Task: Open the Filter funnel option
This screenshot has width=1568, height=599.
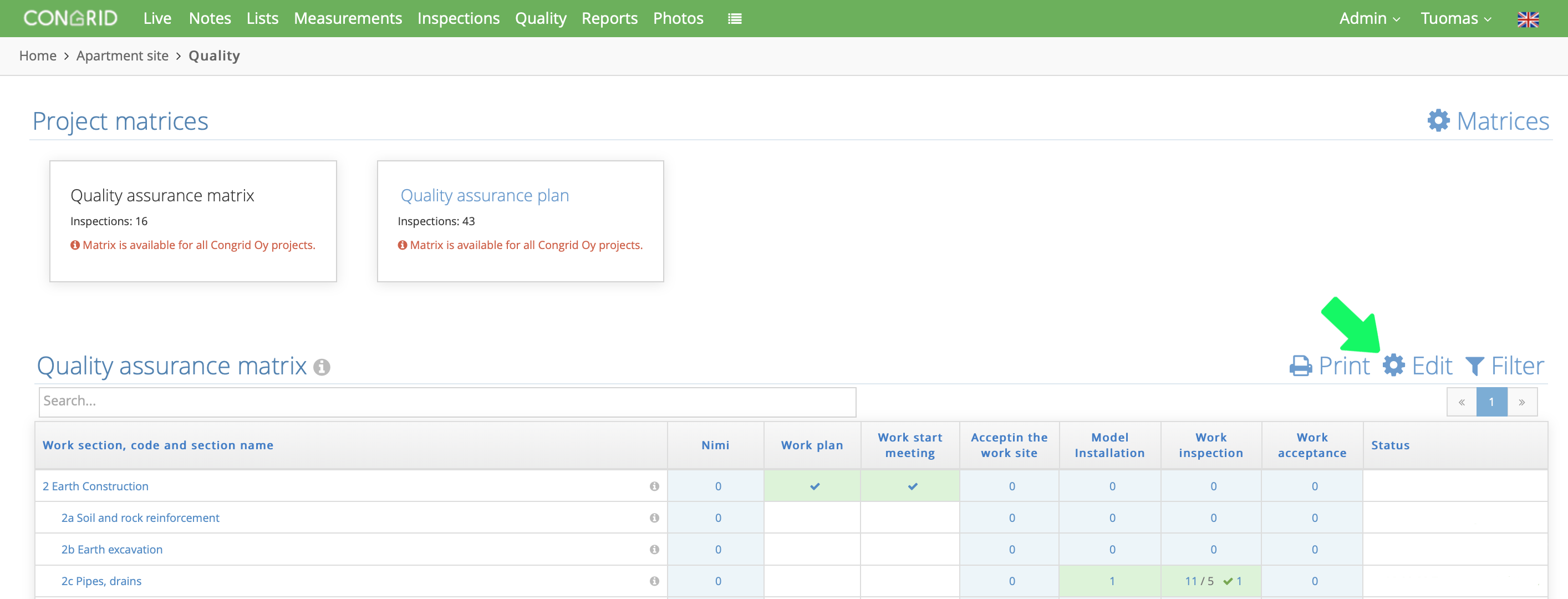Action: pos(1505,366)
